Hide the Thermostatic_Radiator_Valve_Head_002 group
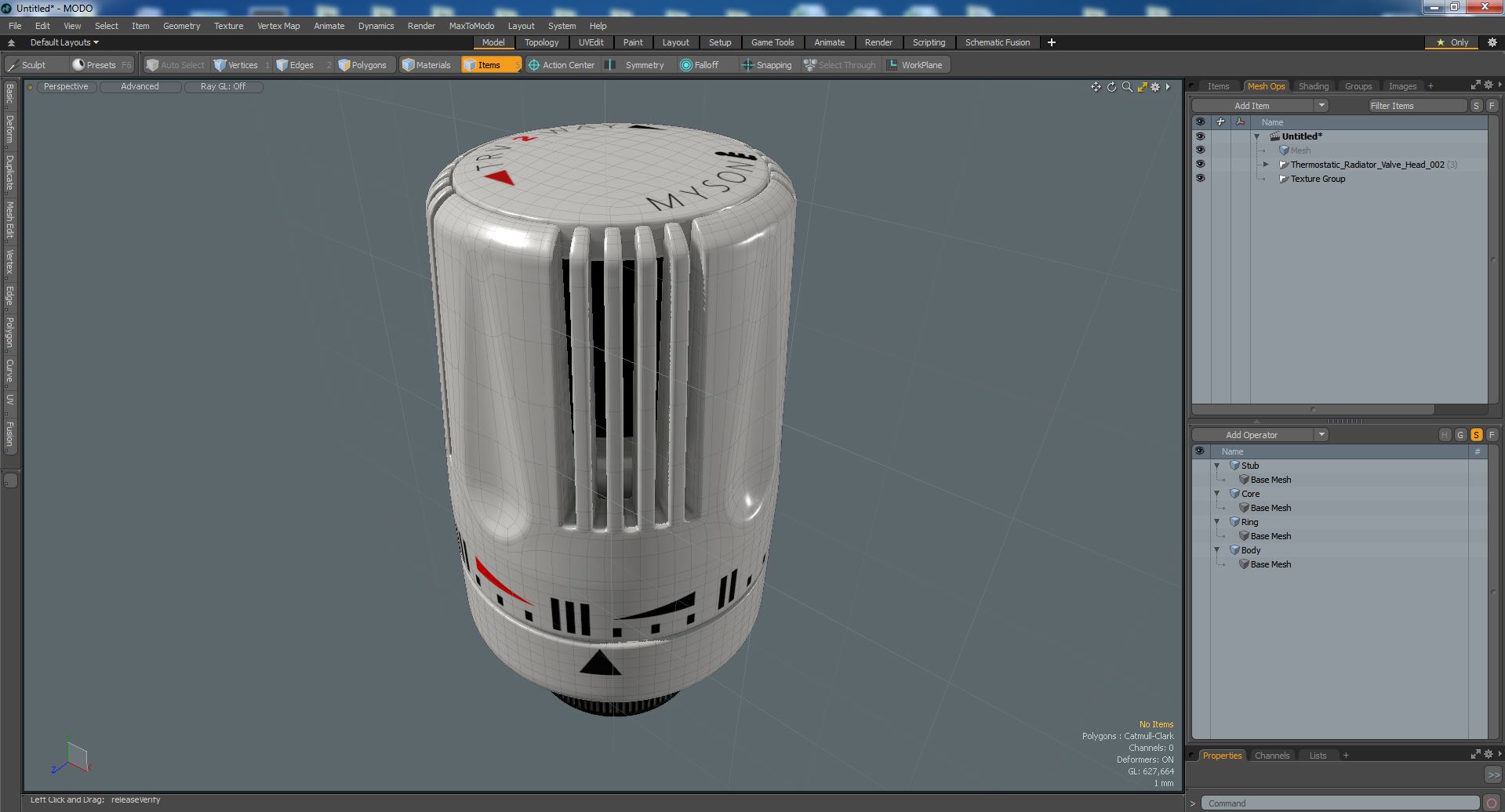The height and width of the screenshot is (812, 1505). pos(1200,165)
